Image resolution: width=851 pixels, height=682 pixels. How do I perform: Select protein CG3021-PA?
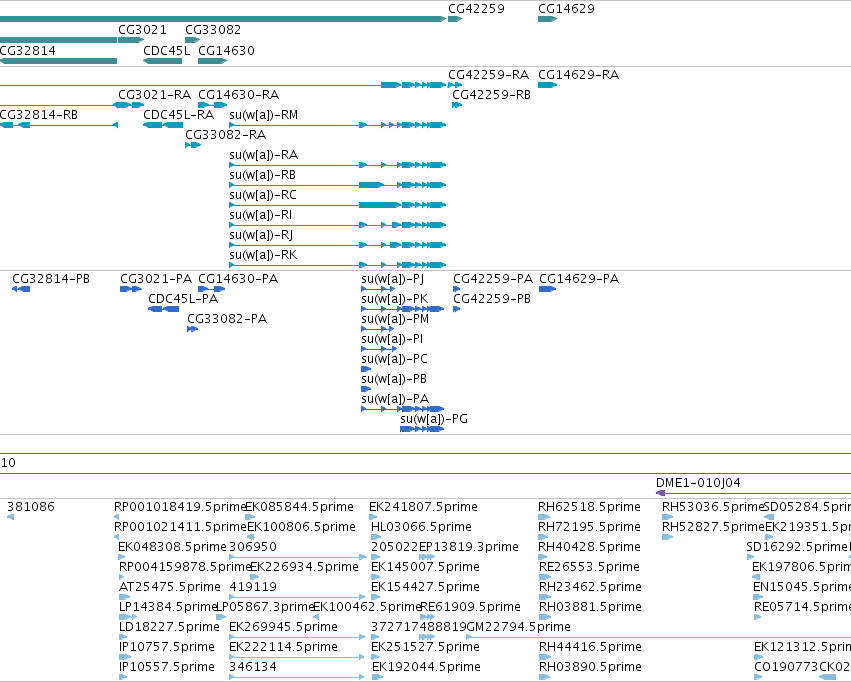pos(156,279)
